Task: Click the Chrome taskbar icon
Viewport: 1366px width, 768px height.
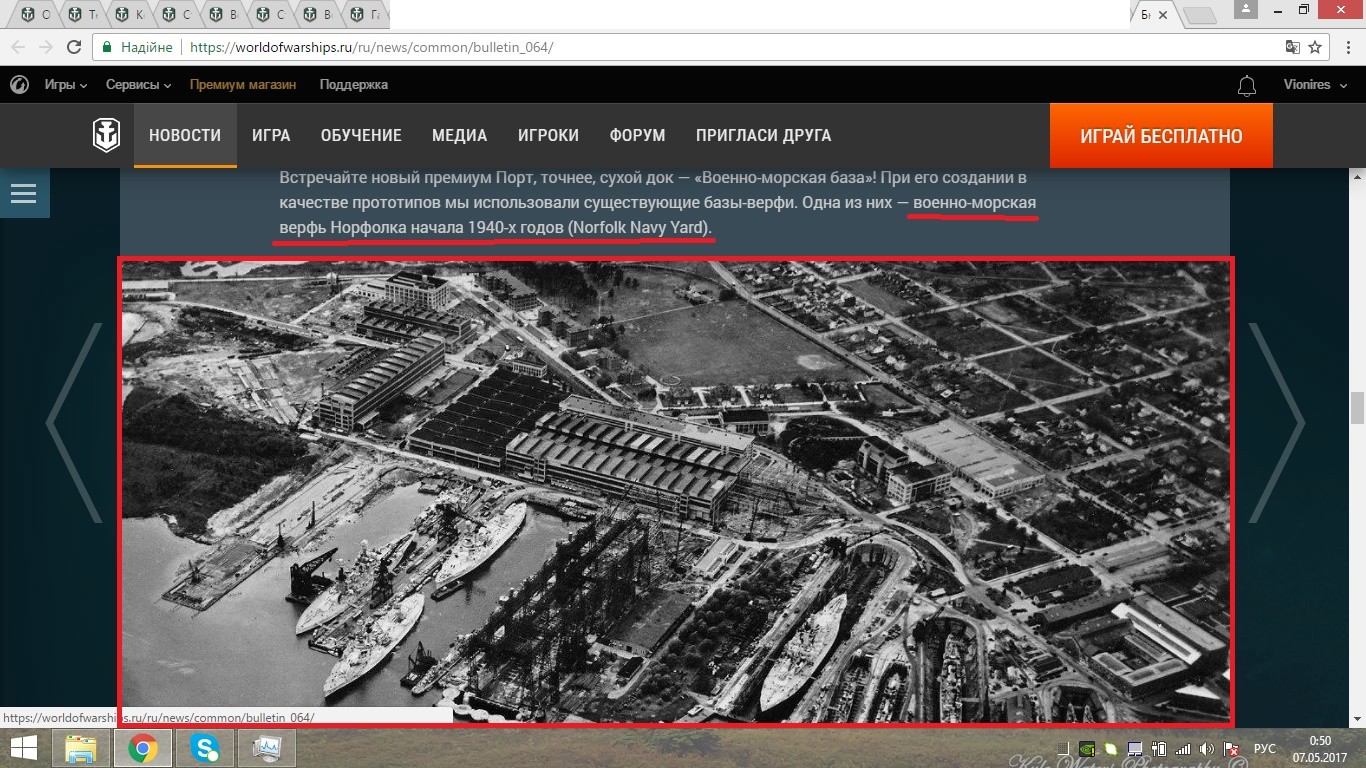Action: pos(143,748)
